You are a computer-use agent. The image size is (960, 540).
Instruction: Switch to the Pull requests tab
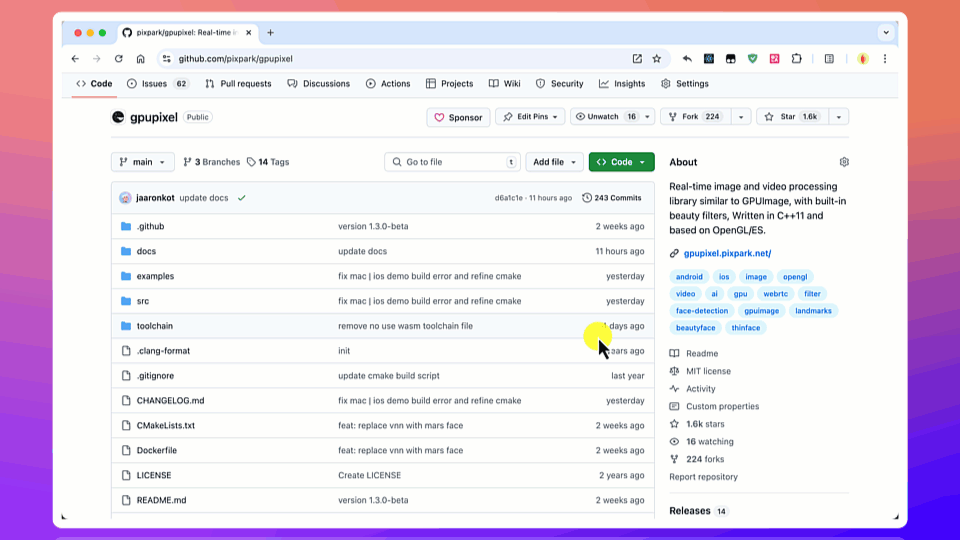[238, 84]
